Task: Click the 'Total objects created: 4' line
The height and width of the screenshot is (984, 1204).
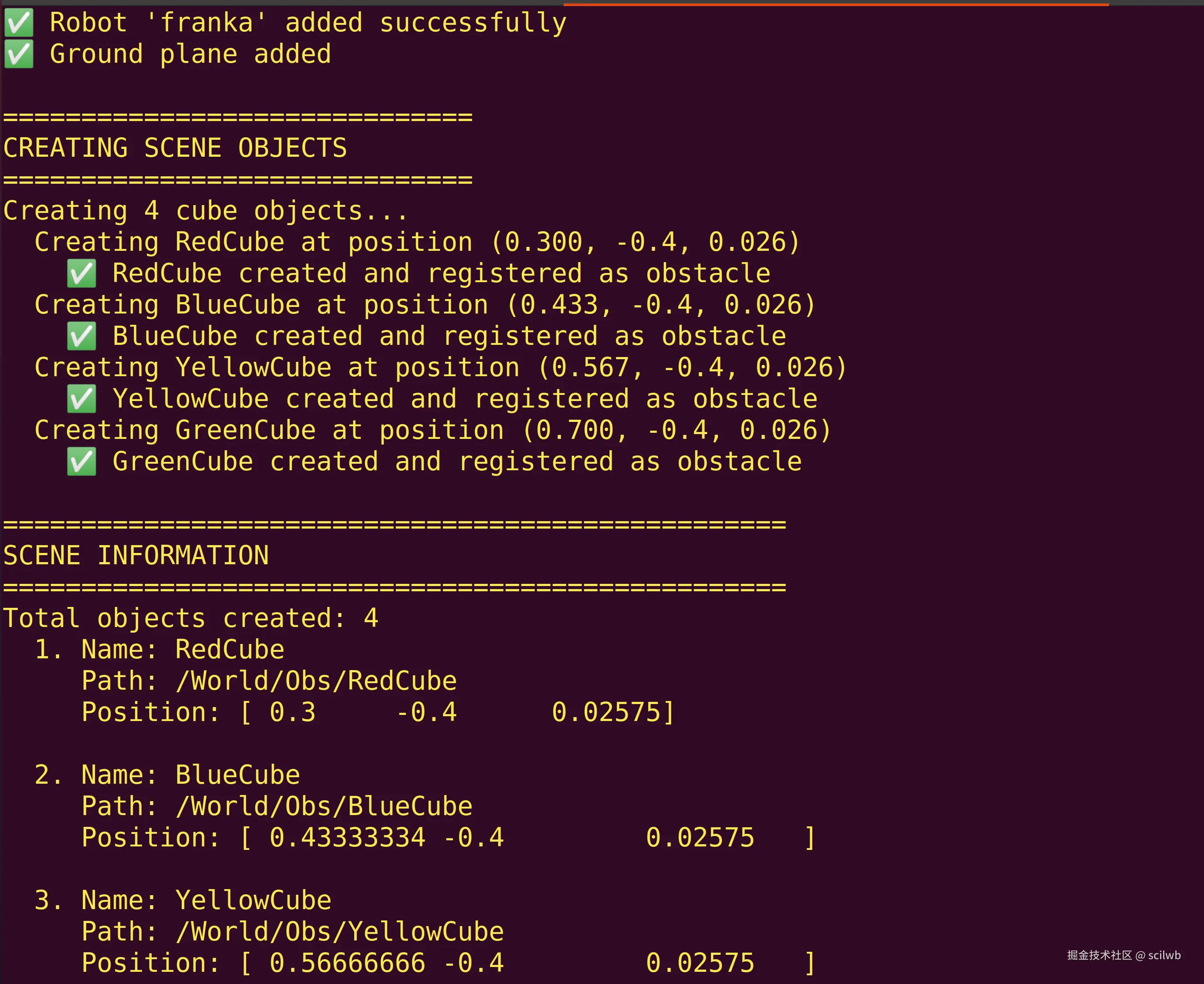Action: [x=190, y=618]
